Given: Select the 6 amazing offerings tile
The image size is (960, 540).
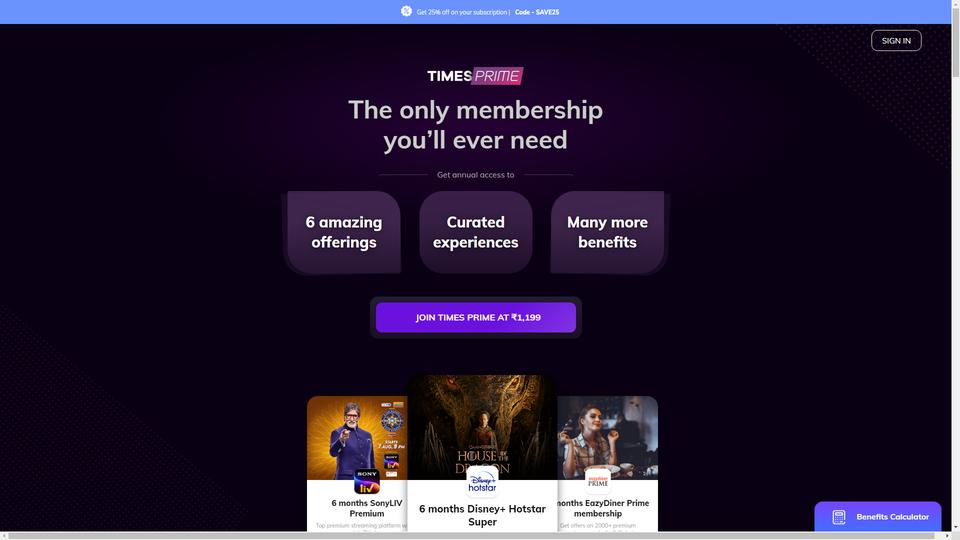Looking at the screenshot, I should click(343, 232).
